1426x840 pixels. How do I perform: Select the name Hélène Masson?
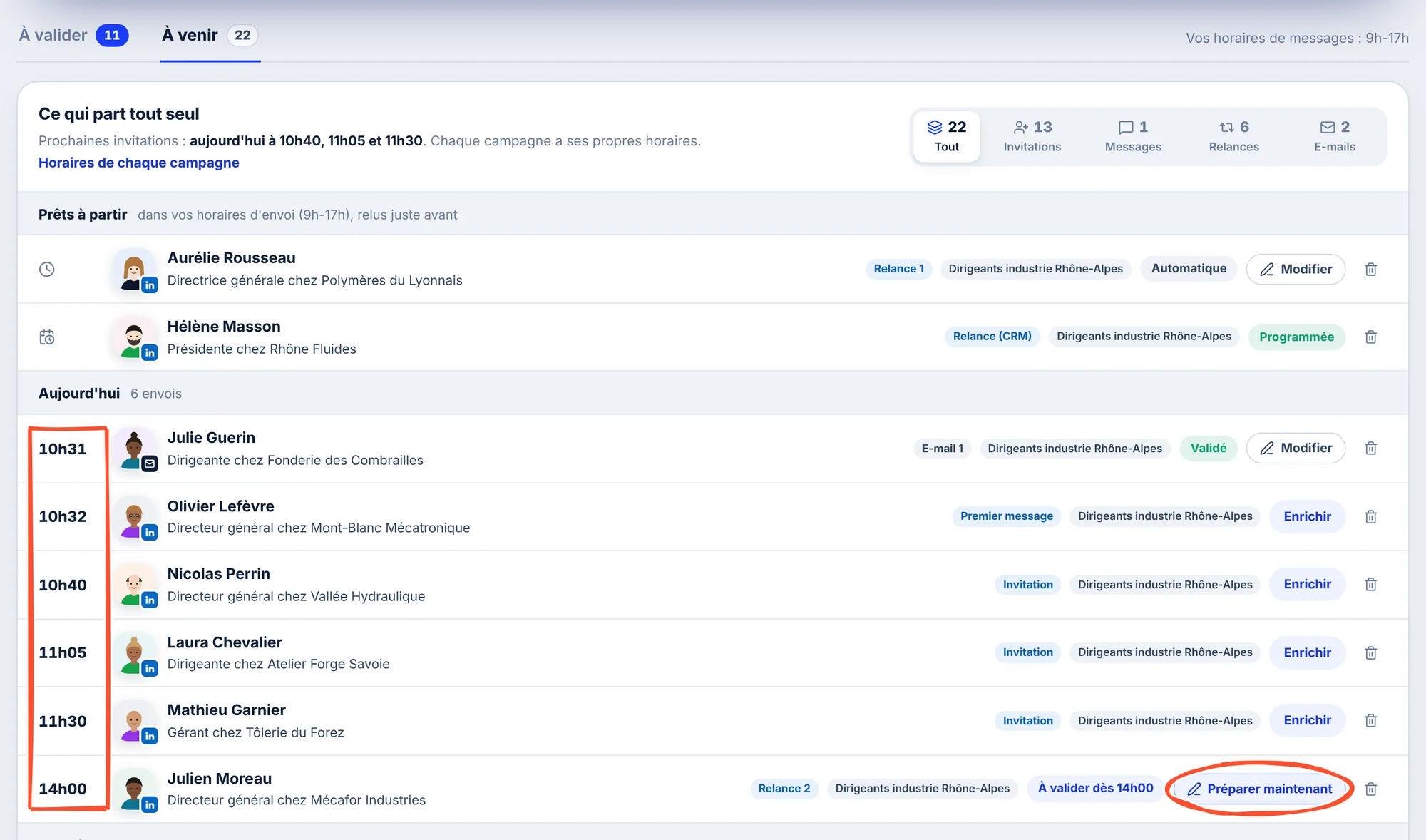(224, 327)
